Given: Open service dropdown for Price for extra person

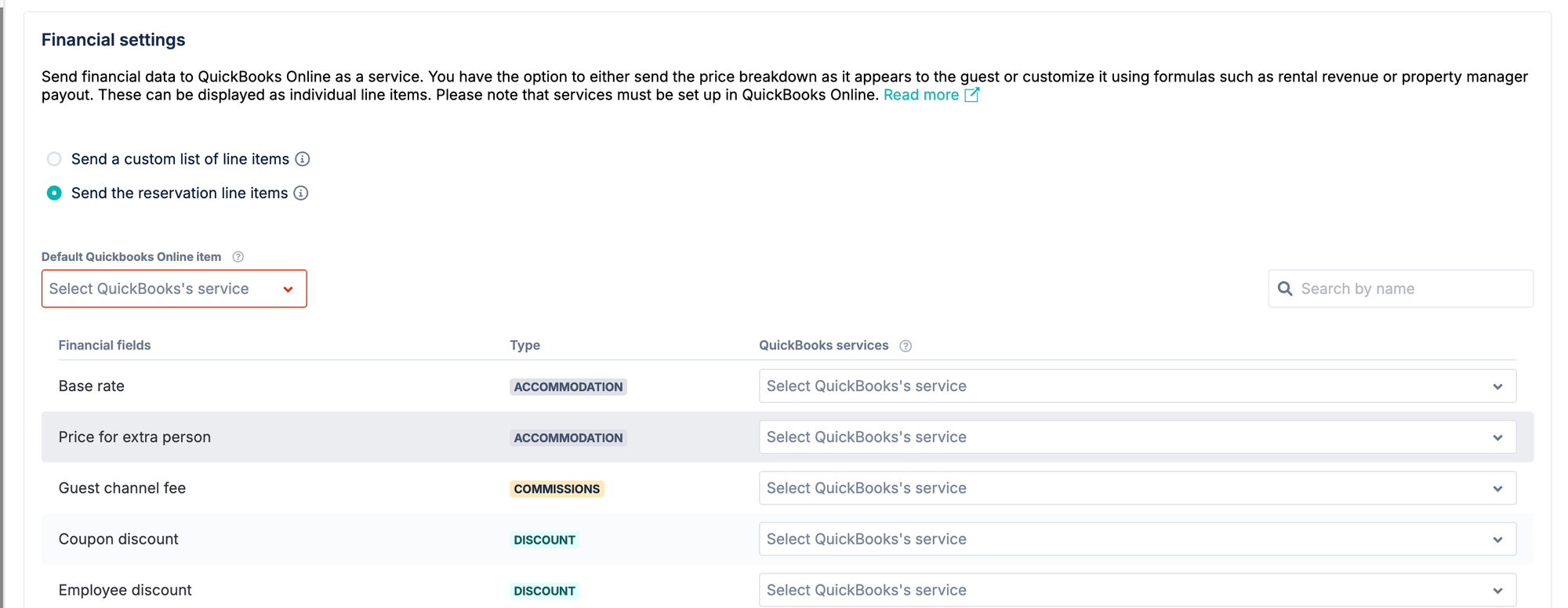Looking at the screenshot, I should (1138, 437).
